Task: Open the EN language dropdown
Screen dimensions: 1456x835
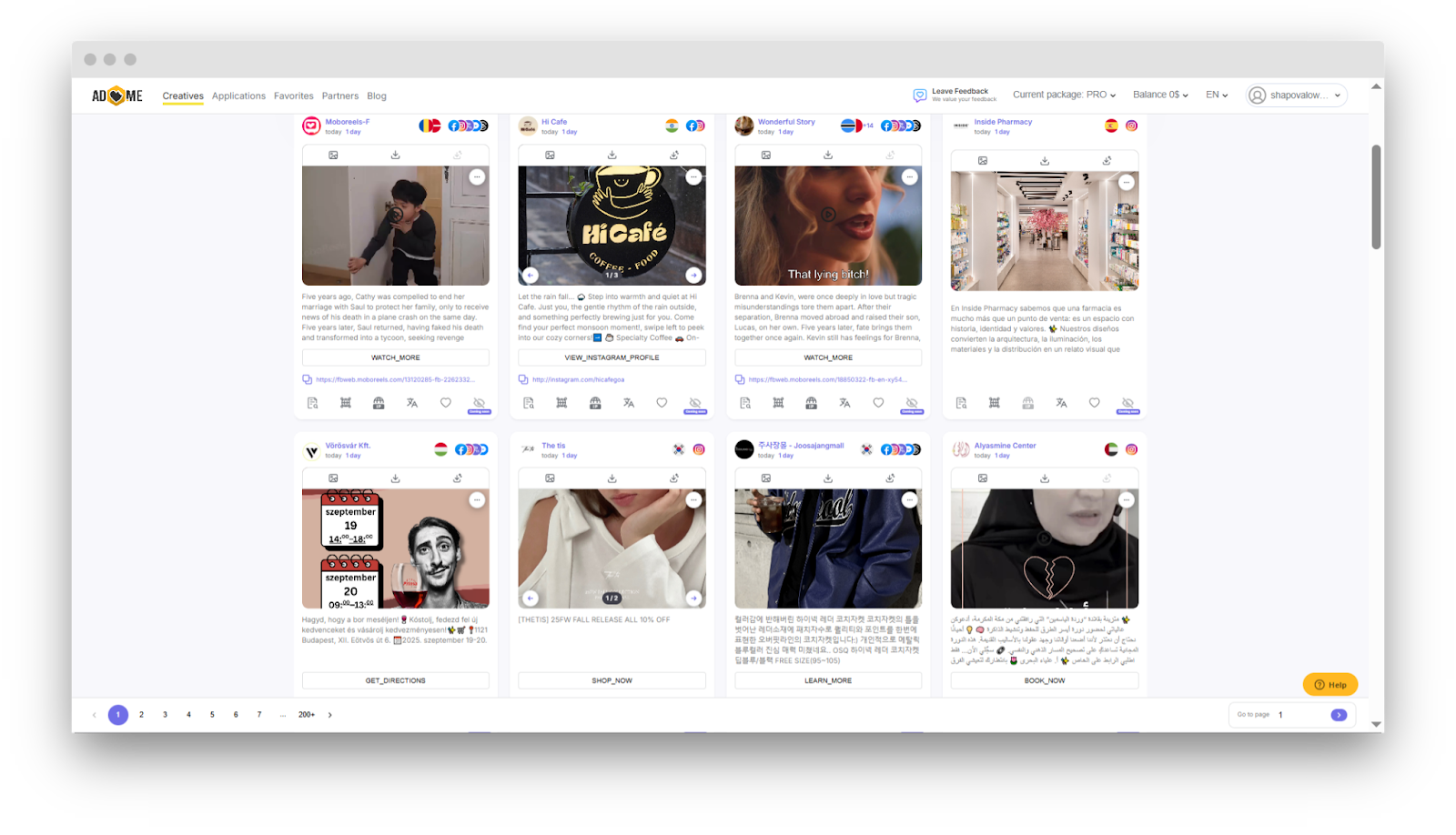Action: [x=1216, y=94]
